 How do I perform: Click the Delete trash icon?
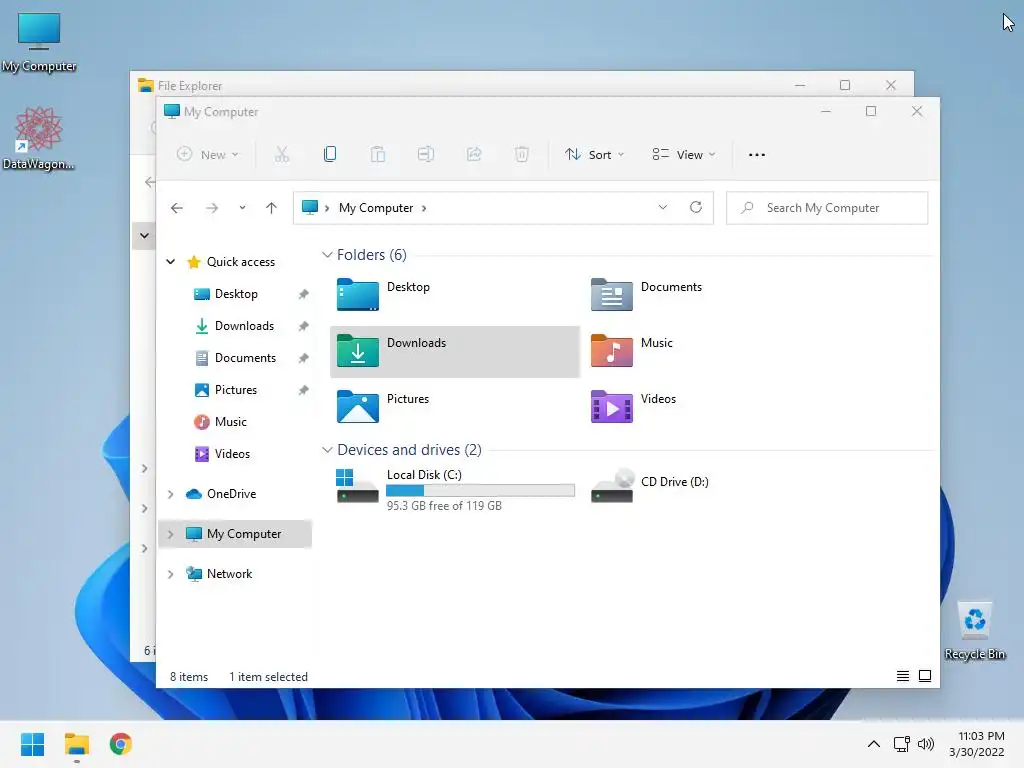(522, 154)
